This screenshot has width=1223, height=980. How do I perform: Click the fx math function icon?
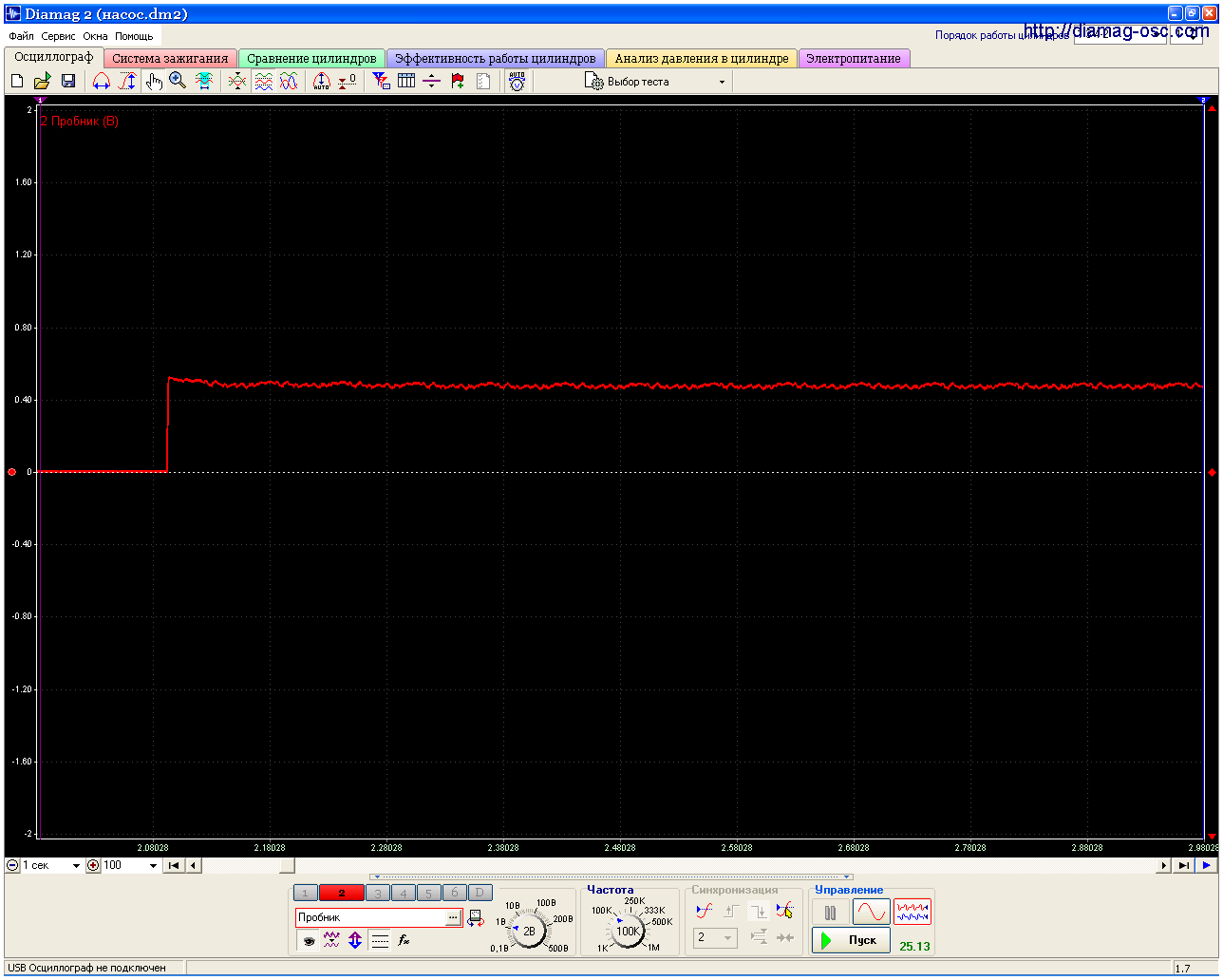pyautogui.click(x=404, y=940)
